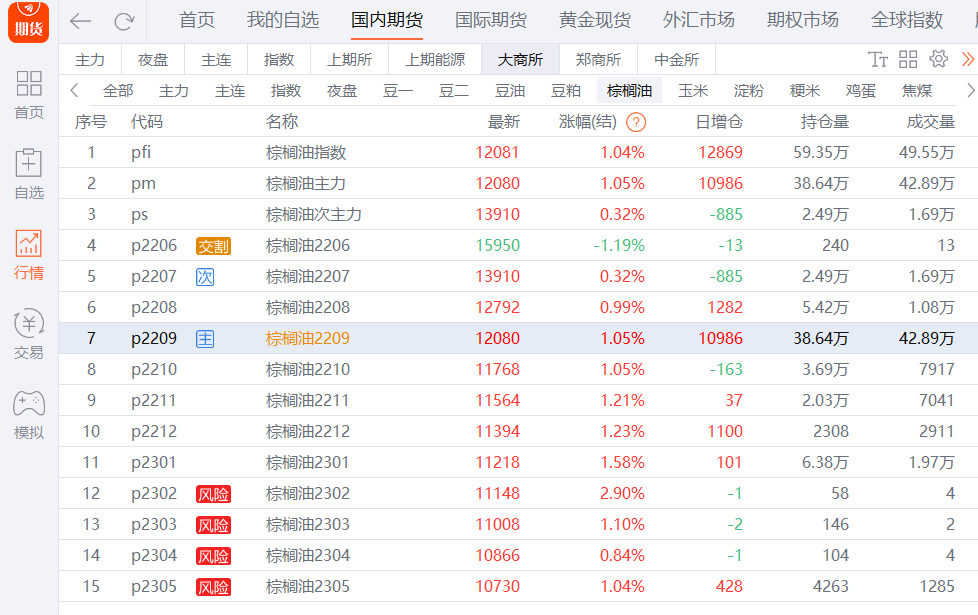Click the 期货 app logo icon
978x615 pixels.
(x=27, y=21)
